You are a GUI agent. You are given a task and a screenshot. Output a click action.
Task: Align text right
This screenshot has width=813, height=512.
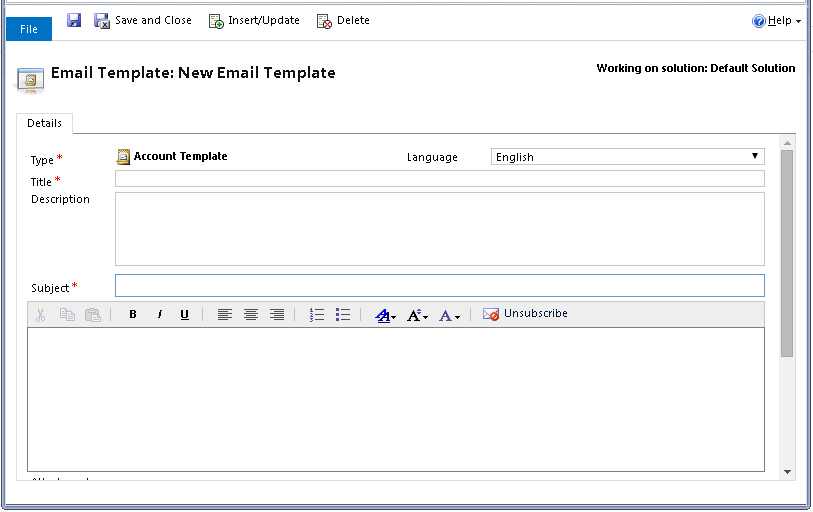coord(277,314)
